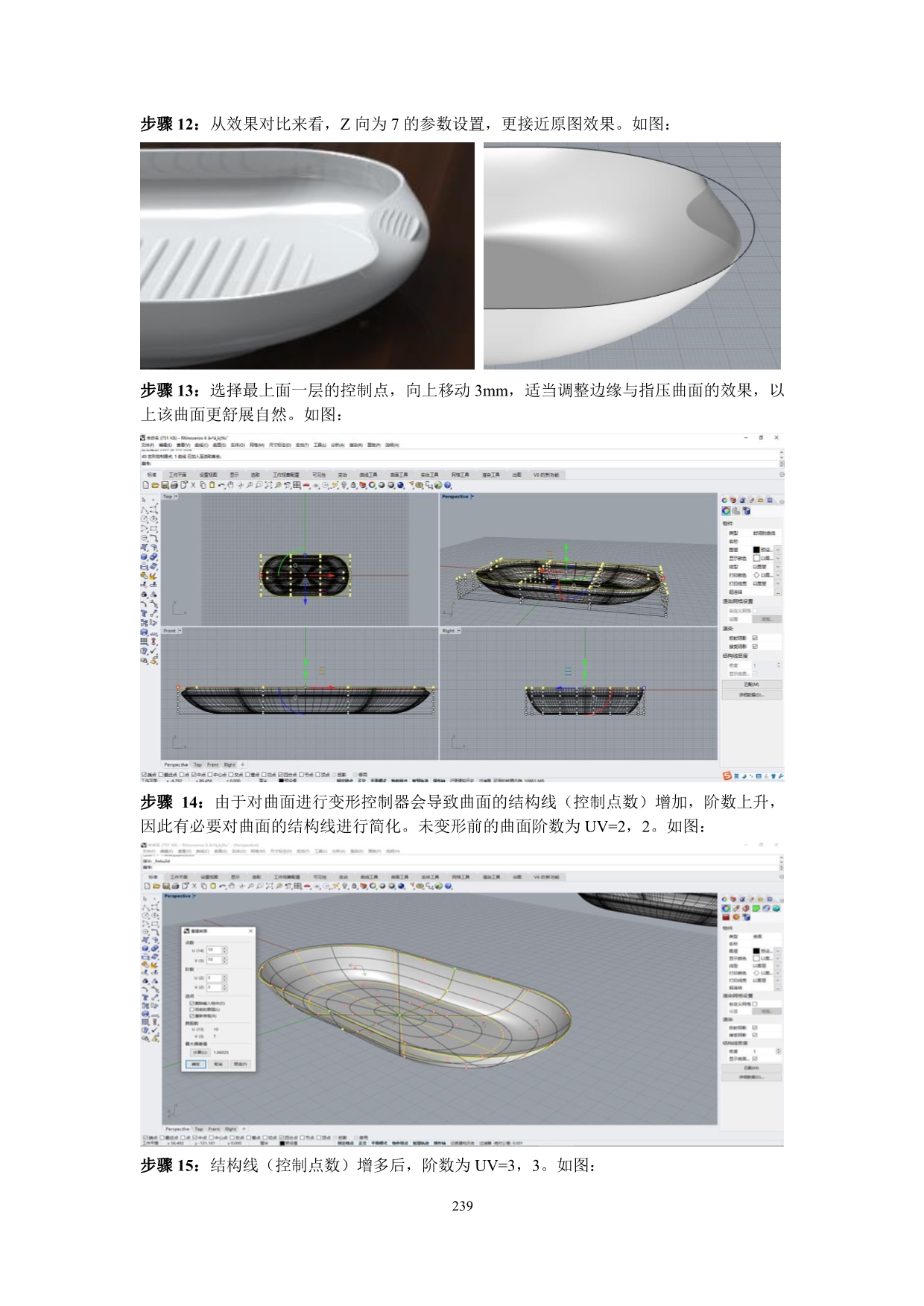The image size is (924, 1306).
Task: Click 匹配(M) button in upper Rhino panel
Action: pyautogui.click(x=752, y=685)
